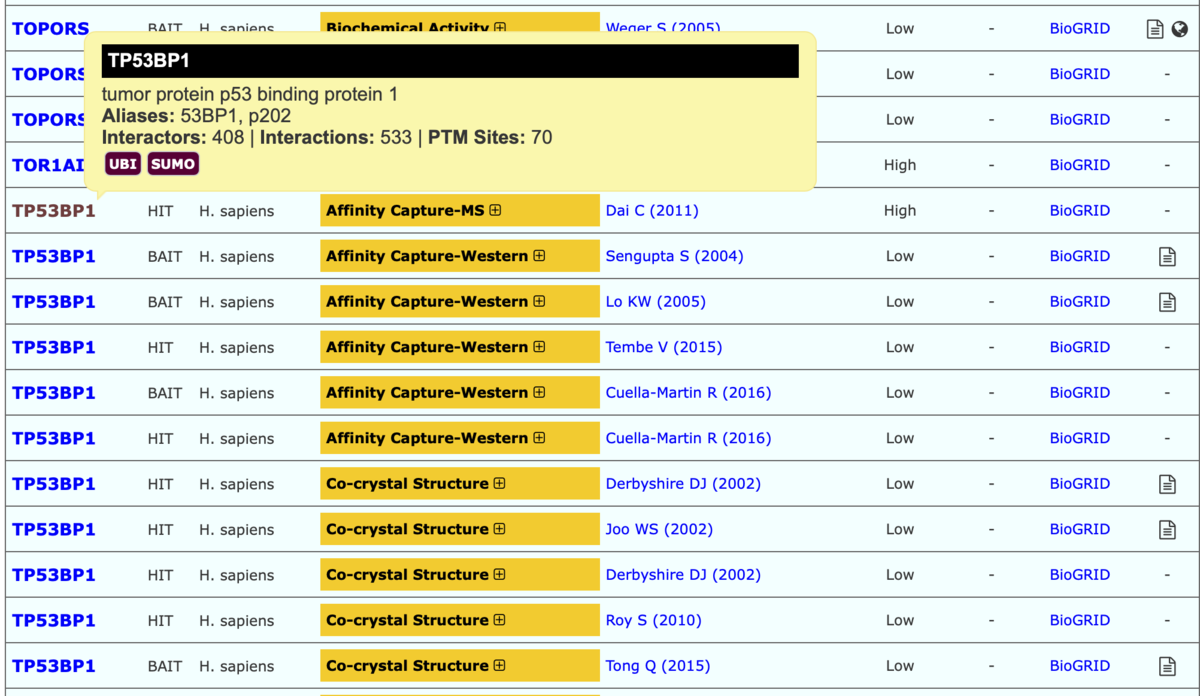The image size is (1200, 696).
Task: Click the note icon in Joo WS row
Action: [1167, 530]
